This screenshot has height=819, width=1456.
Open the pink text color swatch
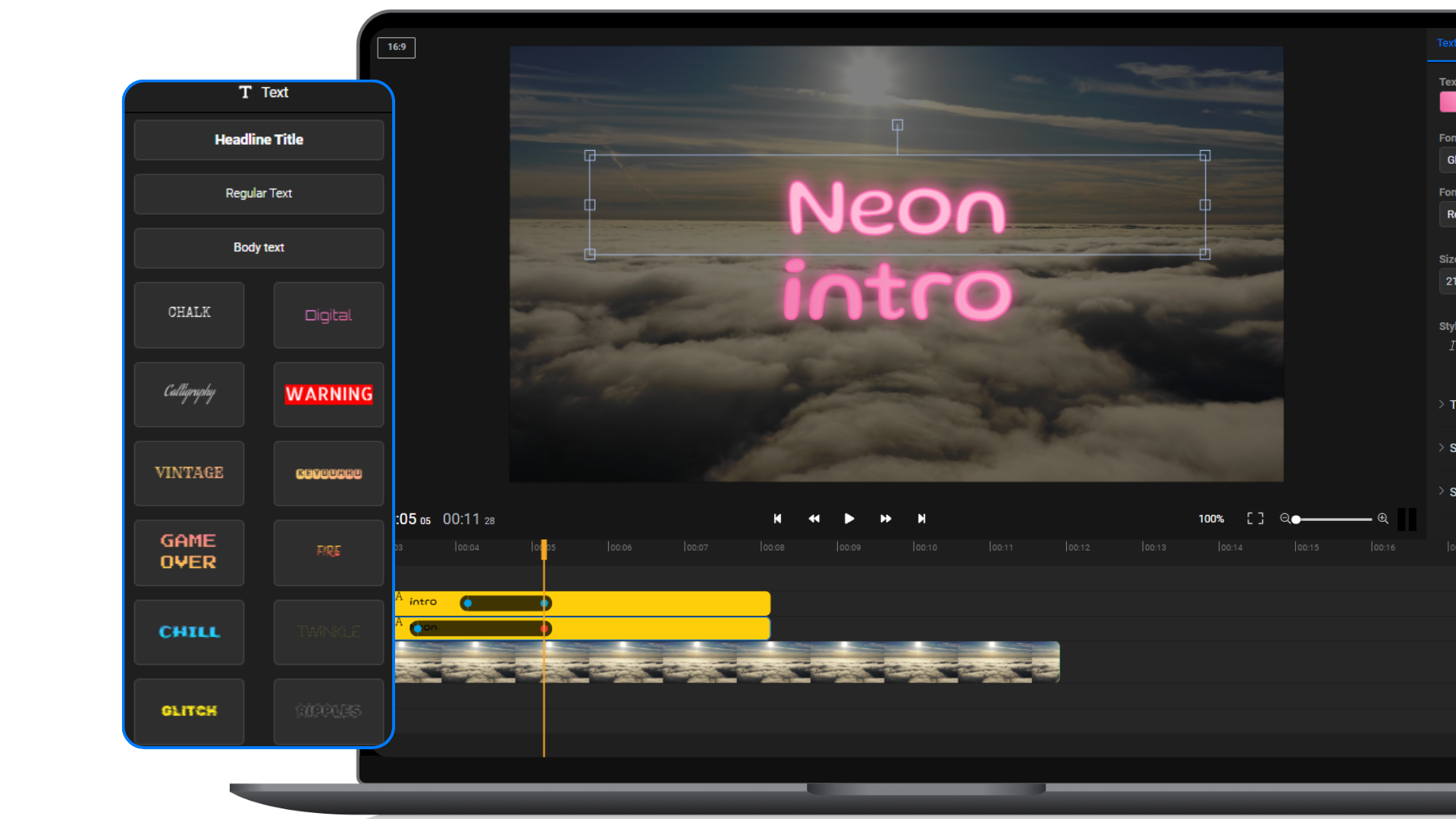point(1449,101)
